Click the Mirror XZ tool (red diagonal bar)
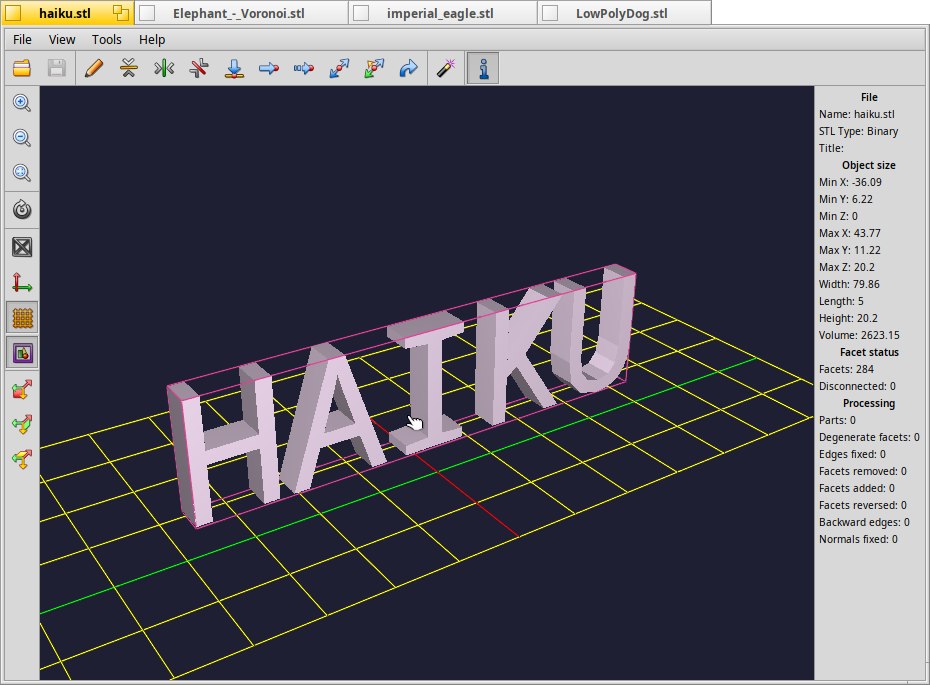The height and width of the screenshot is (685, 930). [x=199, y=68]
